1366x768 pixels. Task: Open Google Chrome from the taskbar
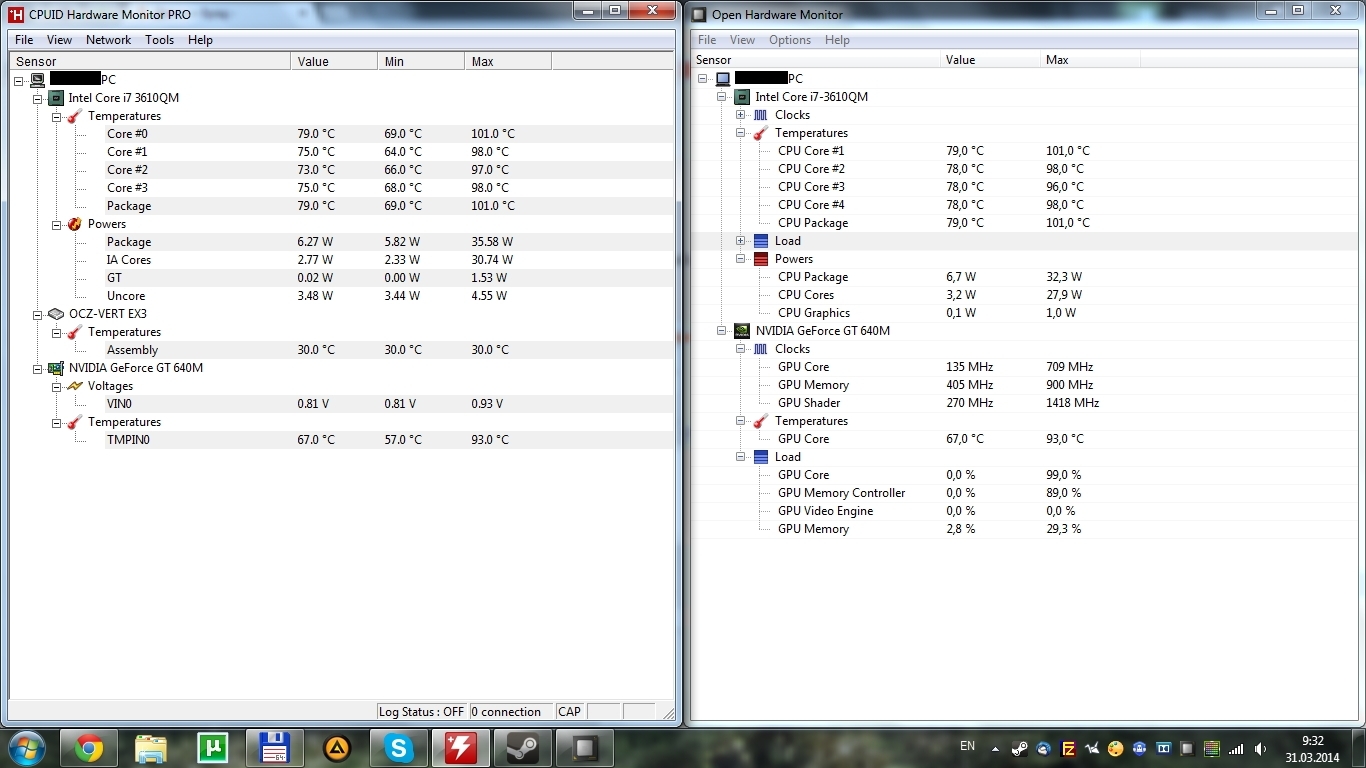pyautogui.click(x=89, y=748)
